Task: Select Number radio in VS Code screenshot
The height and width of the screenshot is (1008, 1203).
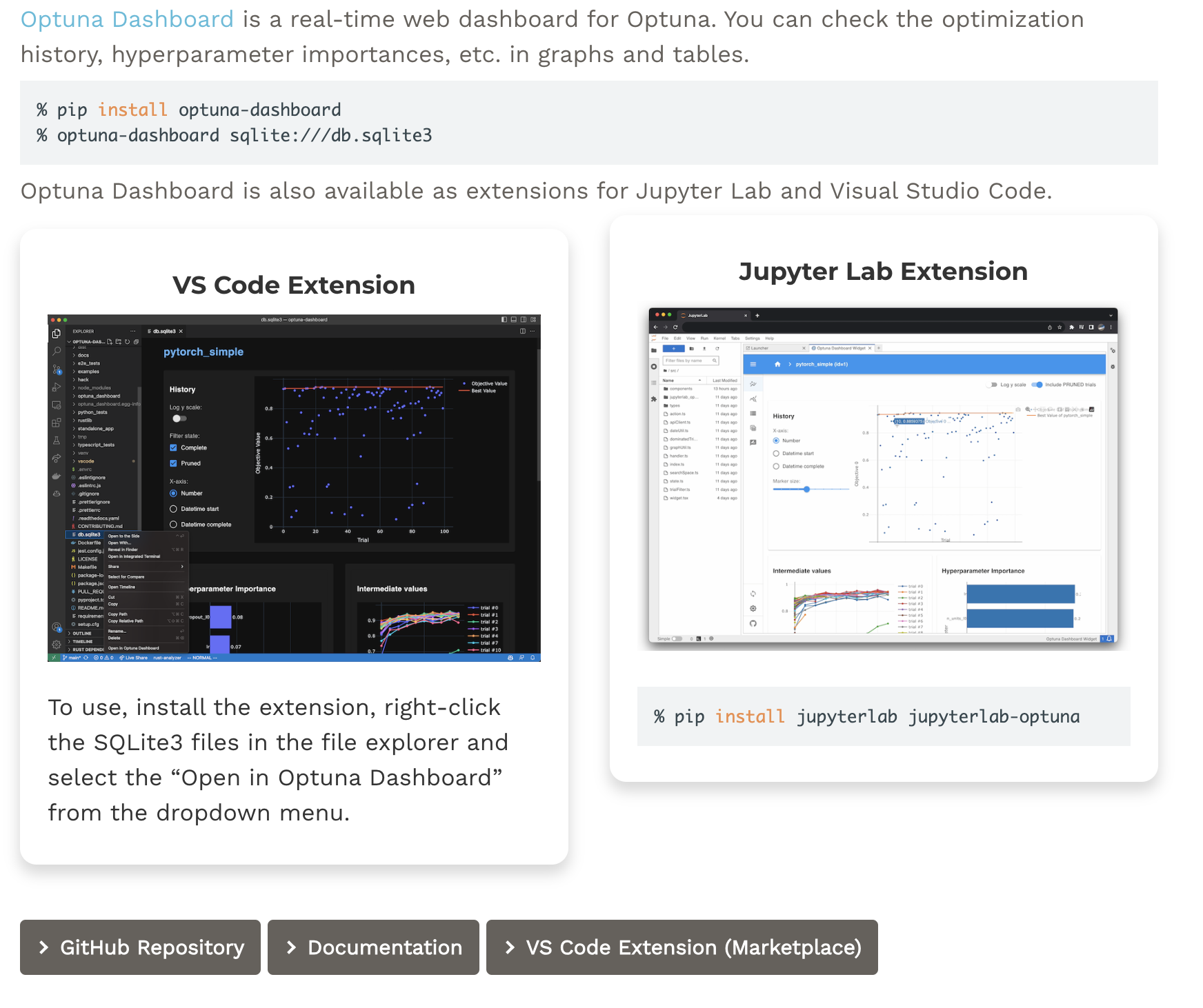Action: (173, 493)
